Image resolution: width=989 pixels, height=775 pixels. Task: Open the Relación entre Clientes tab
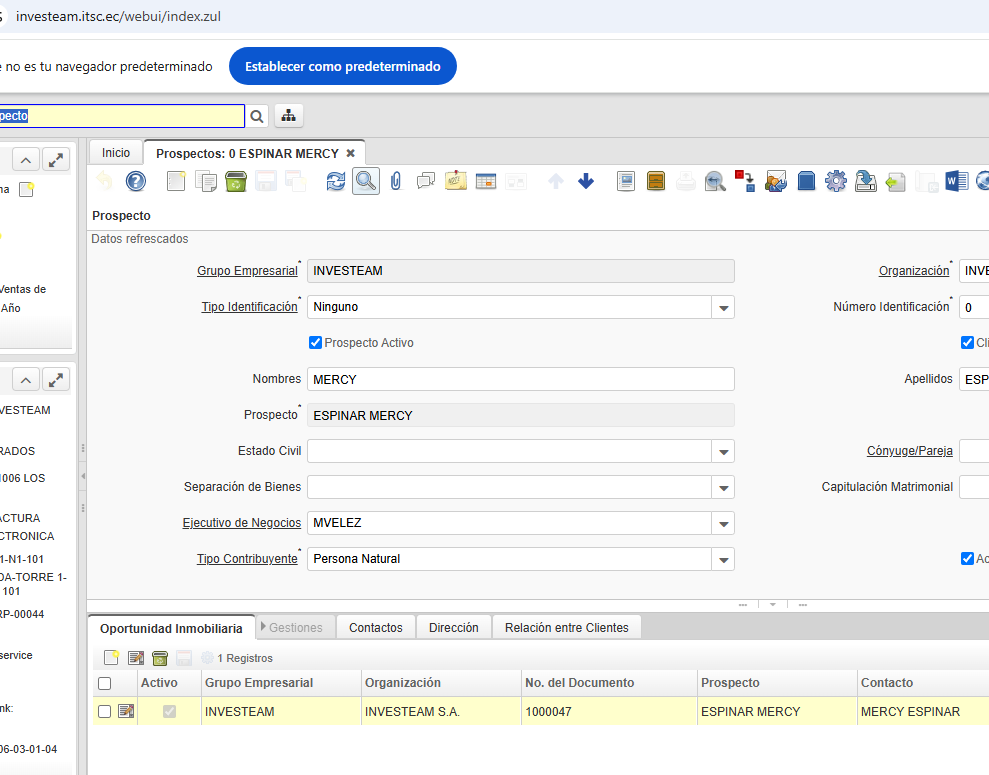(x=566, y=628)
